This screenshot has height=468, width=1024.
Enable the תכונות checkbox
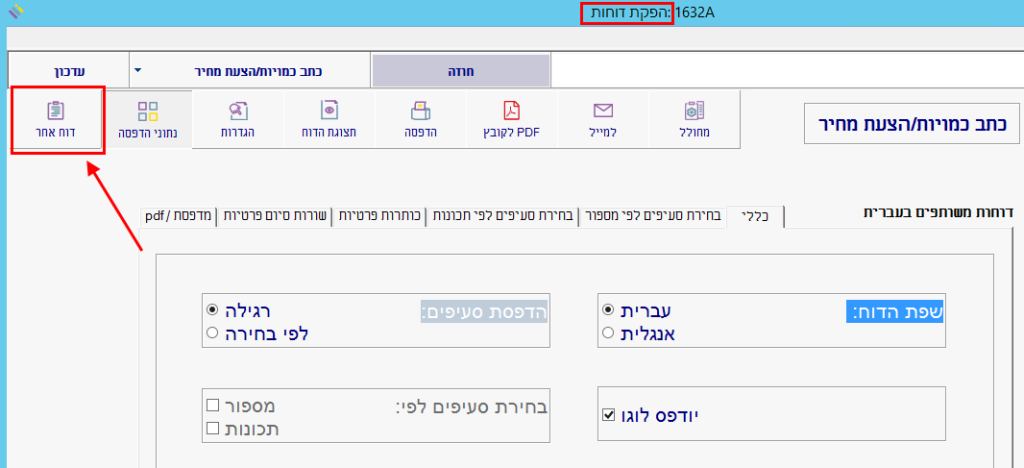[212, 428]
